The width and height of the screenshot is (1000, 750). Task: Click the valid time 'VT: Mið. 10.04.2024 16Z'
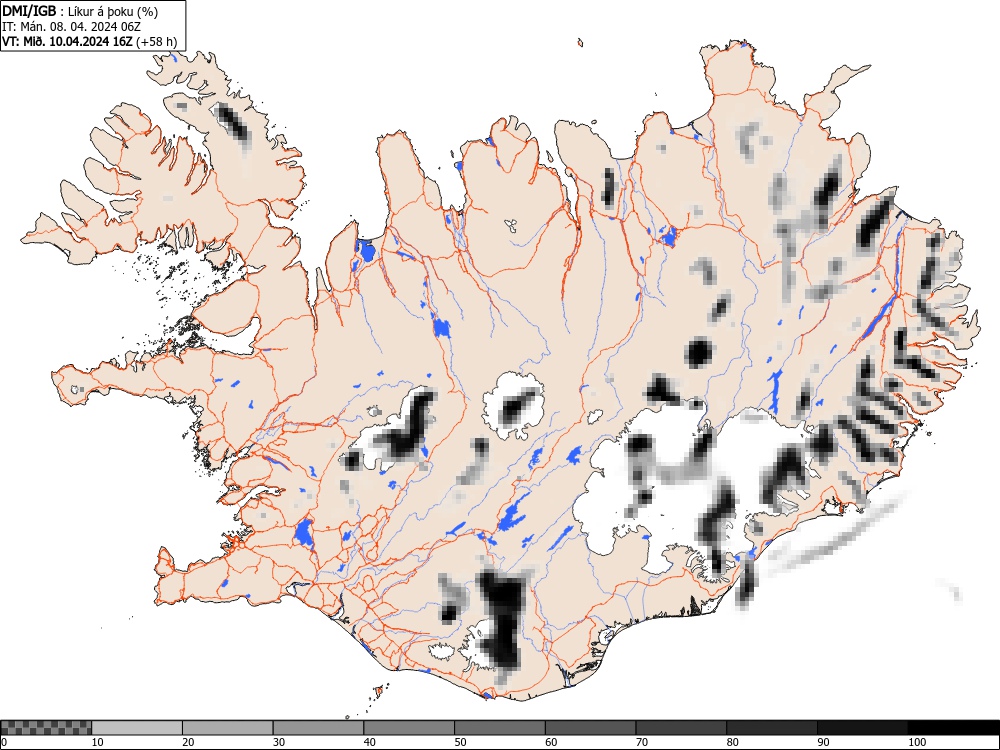point(67,41)
